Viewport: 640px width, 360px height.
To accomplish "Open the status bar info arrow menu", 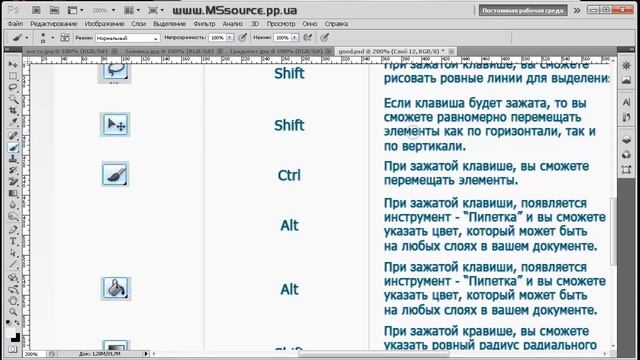I will point(146,353).
